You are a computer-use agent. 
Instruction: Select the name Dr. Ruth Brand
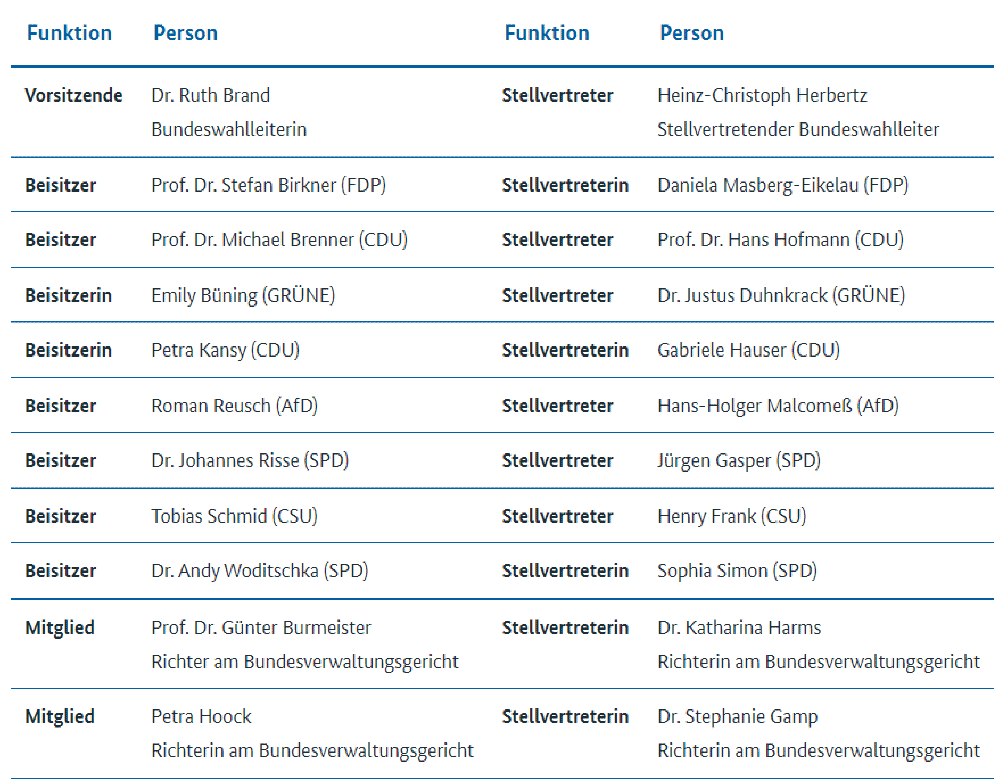click(211, 95)
